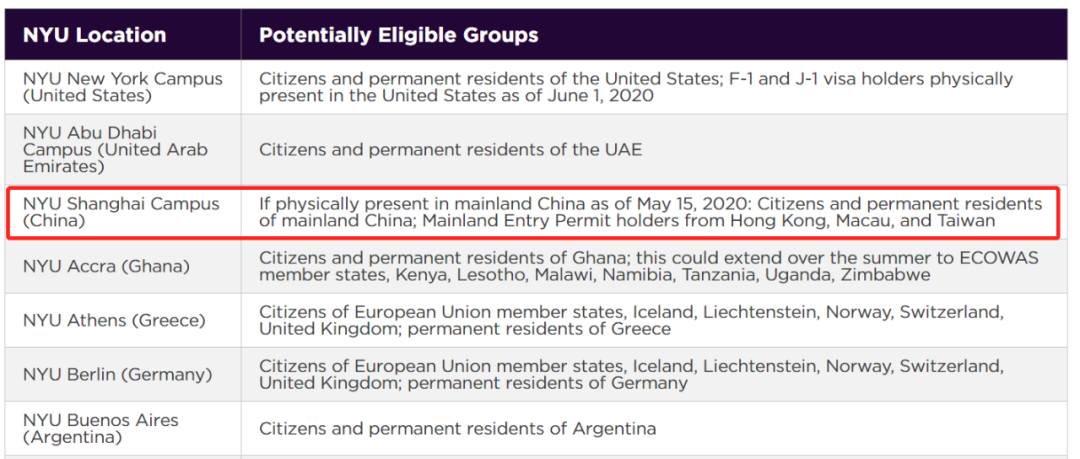The height and width of the screenshot is (459, 1080).
Task: Select the NYU Abu Dhabi Campus cell
Action: (116, 149)
